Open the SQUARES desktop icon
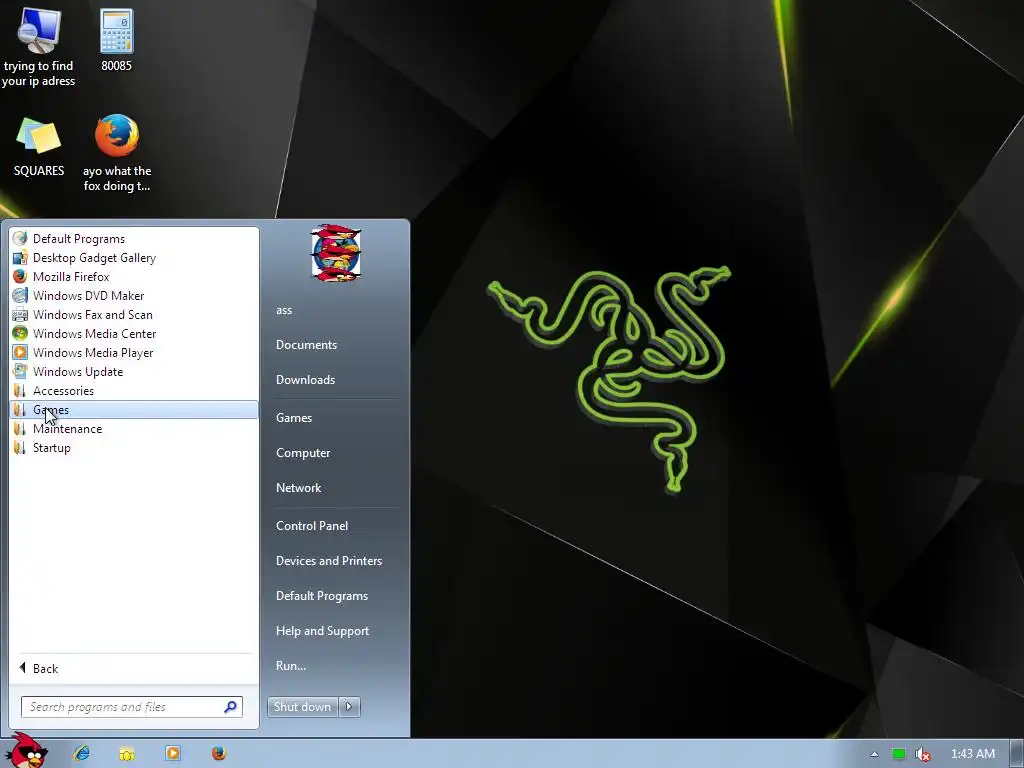This screenshot has width=1024, height=768. point(39,148)
